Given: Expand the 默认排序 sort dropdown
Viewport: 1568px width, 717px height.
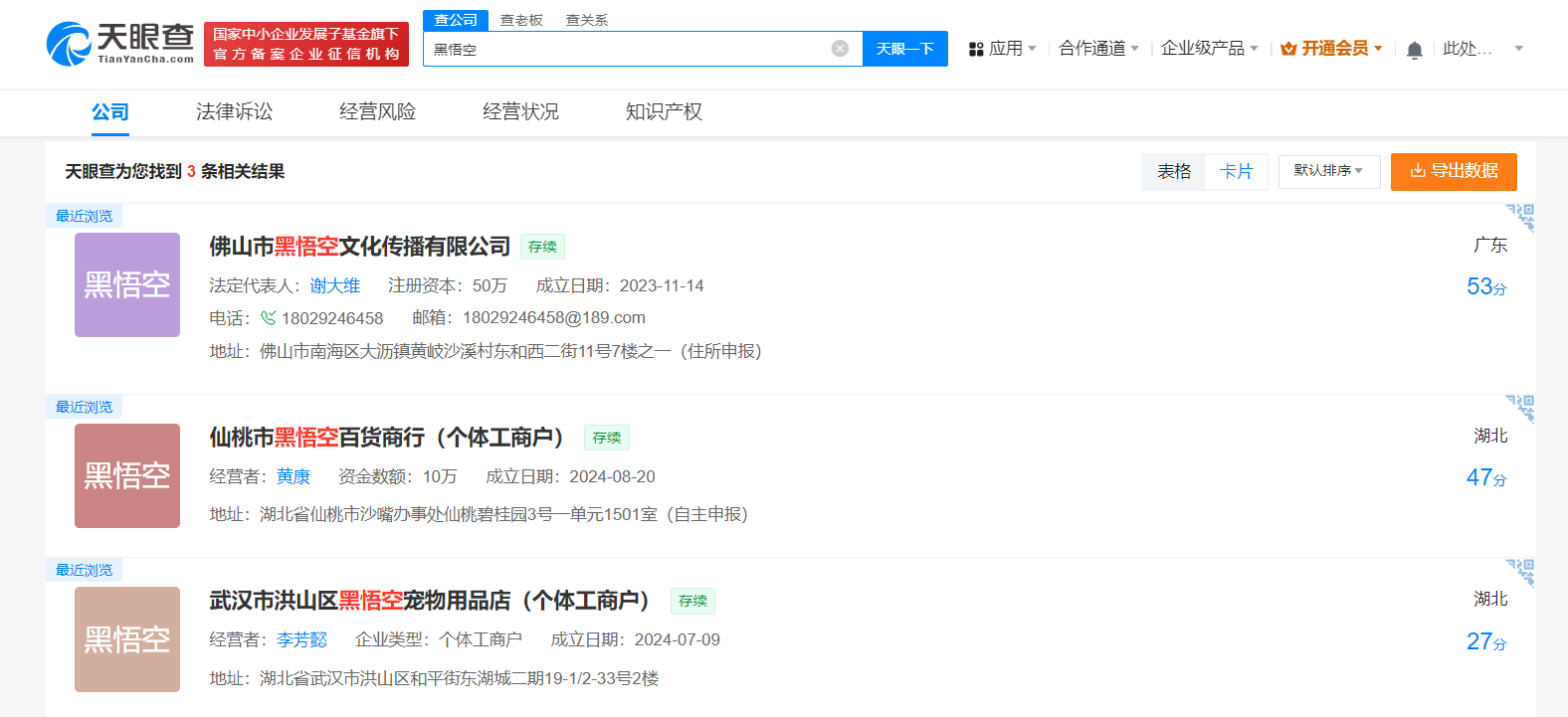Looking at the screenshot, I should [1328, 171].
